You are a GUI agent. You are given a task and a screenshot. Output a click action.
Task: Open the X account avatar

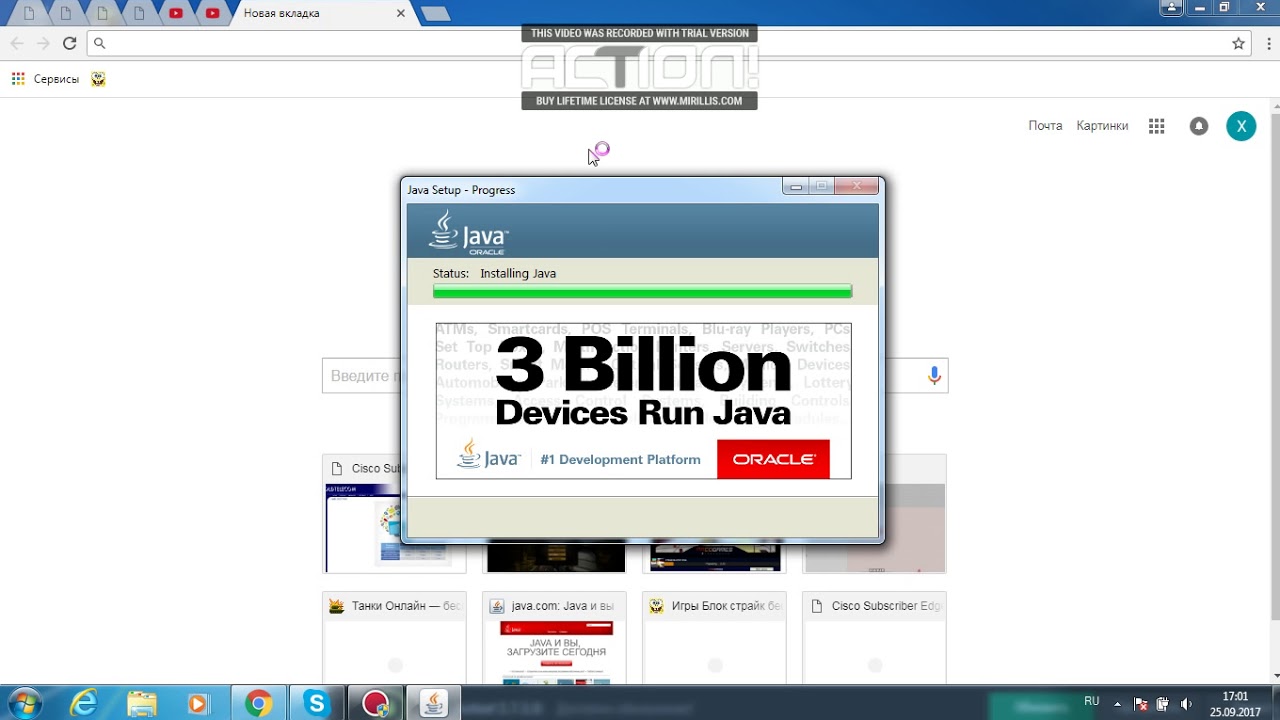(1241, 126)
